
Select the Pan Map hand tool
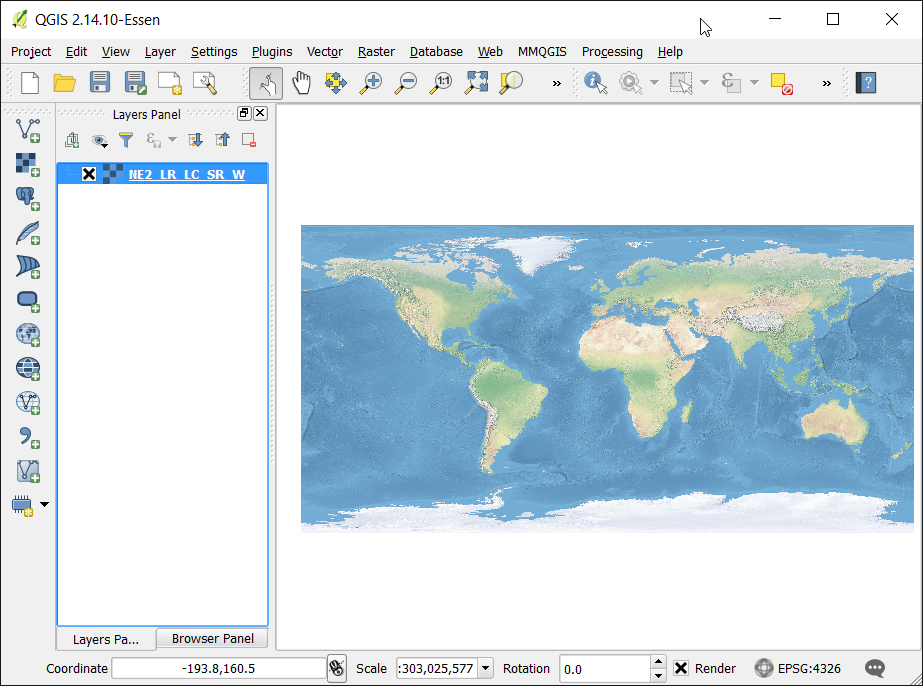(301, 83)
